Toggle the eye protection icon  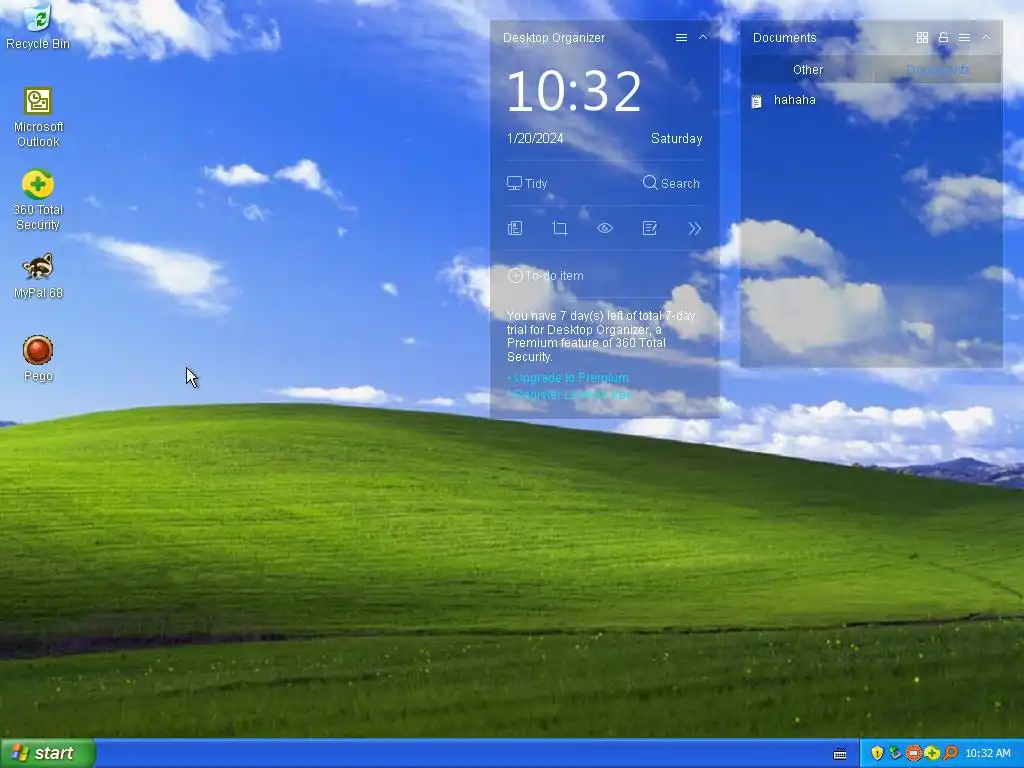(x=605, y=228)
